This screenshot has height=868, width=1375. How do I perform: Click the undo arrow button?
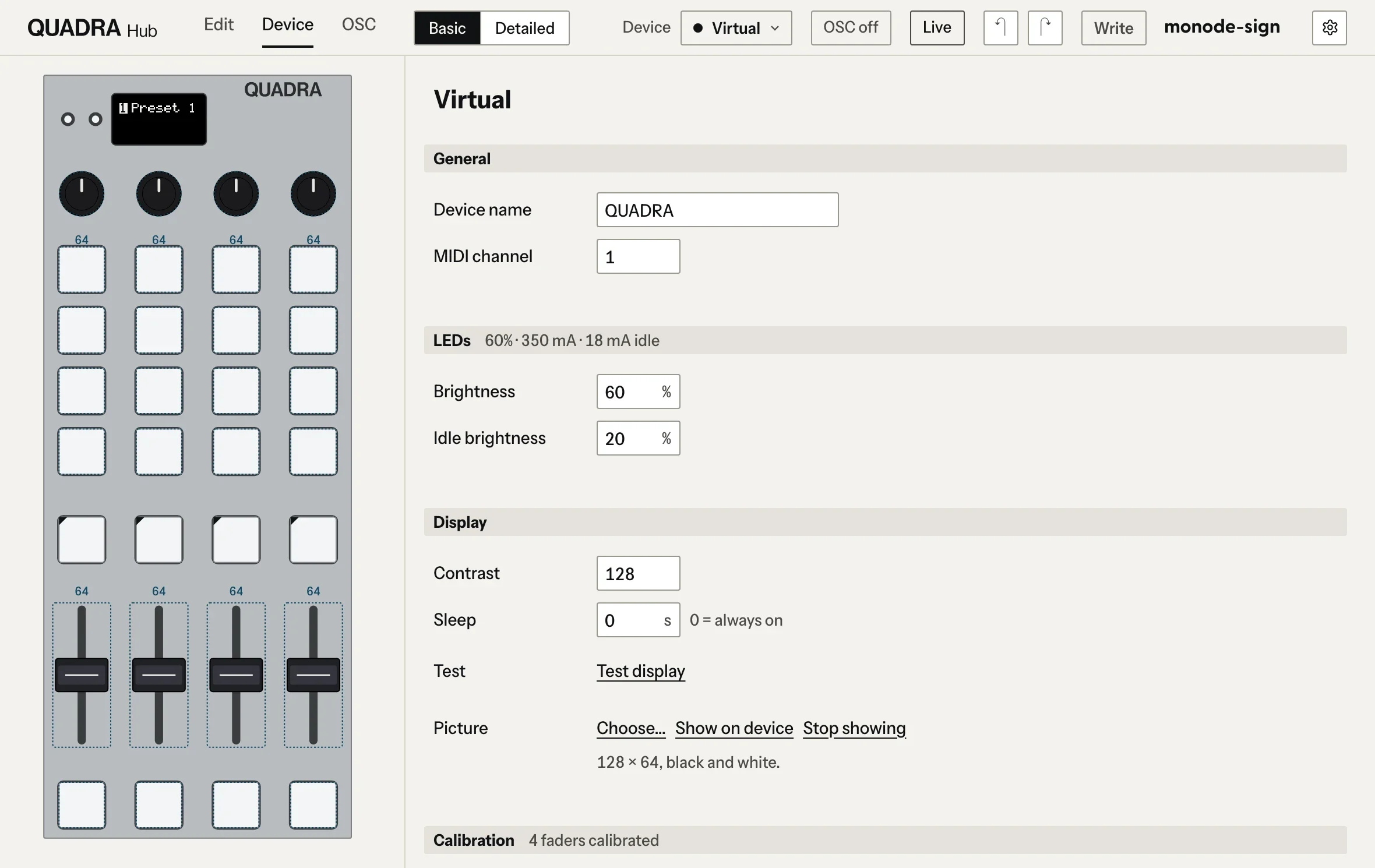coord(1000,27)
